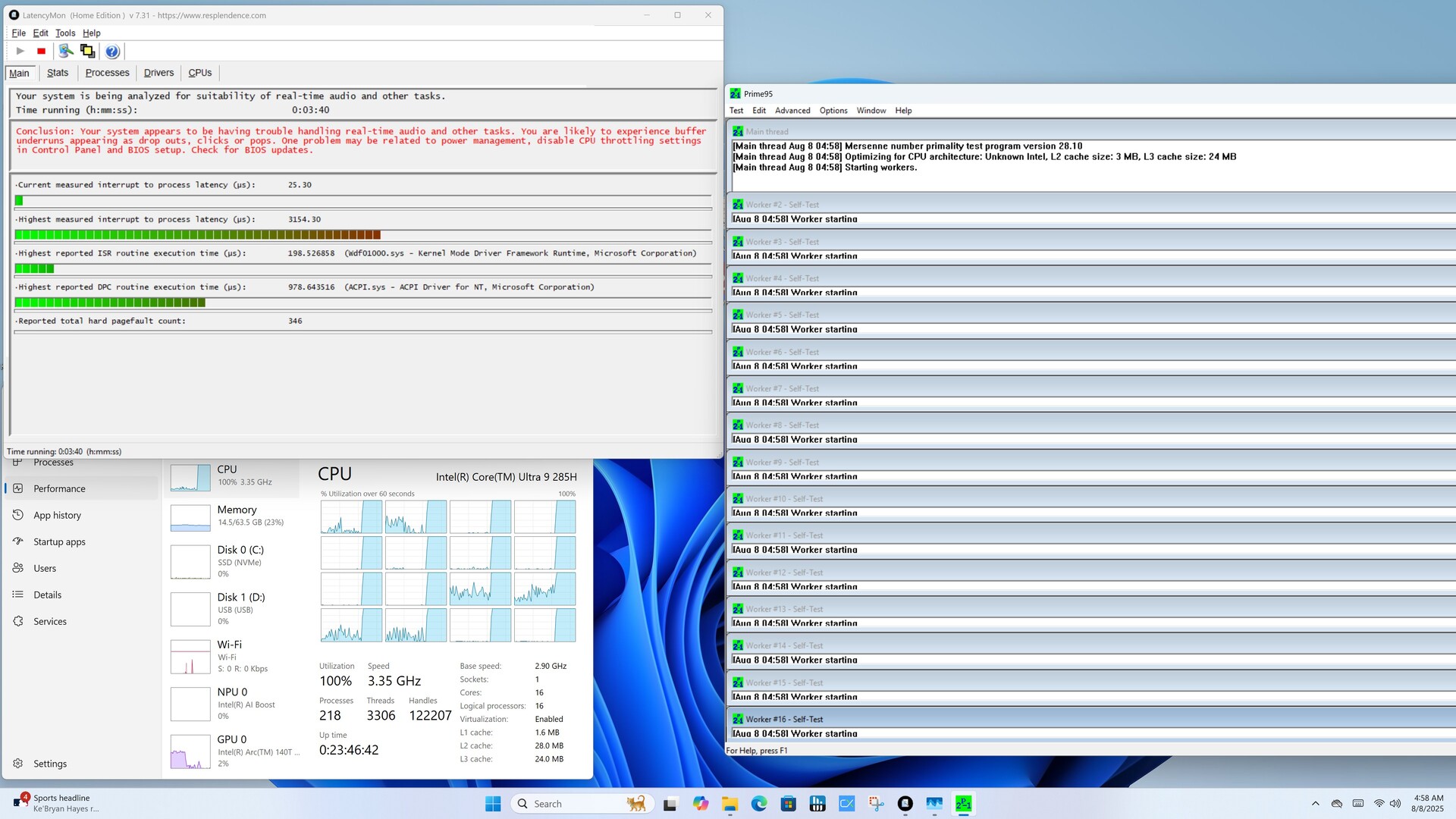Open the clock showing 4:58 AM
Image resolution: width=1456 pixels, height=819 pixels.
[1428, 804]
